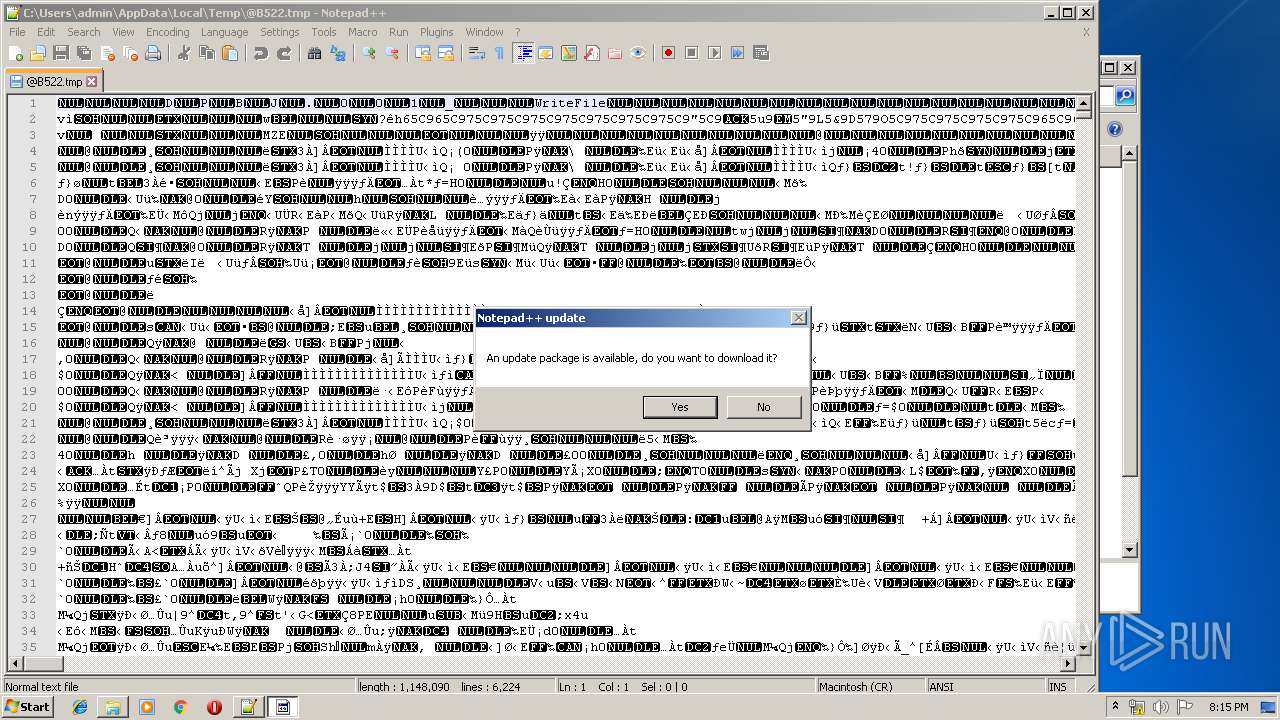Stop macro recording square icon

[691, 53]
